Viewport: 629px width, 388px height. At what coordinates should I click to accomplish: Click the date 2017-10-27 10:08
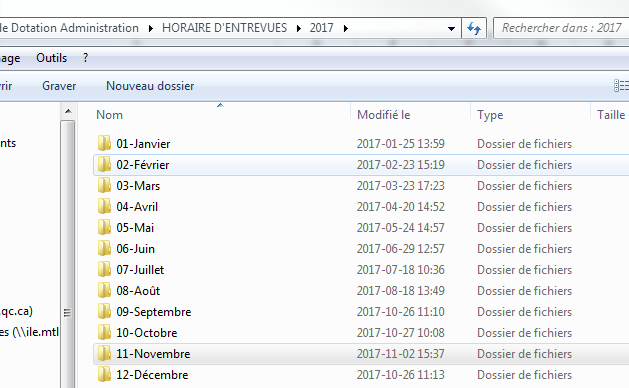[x=401, y=333]
